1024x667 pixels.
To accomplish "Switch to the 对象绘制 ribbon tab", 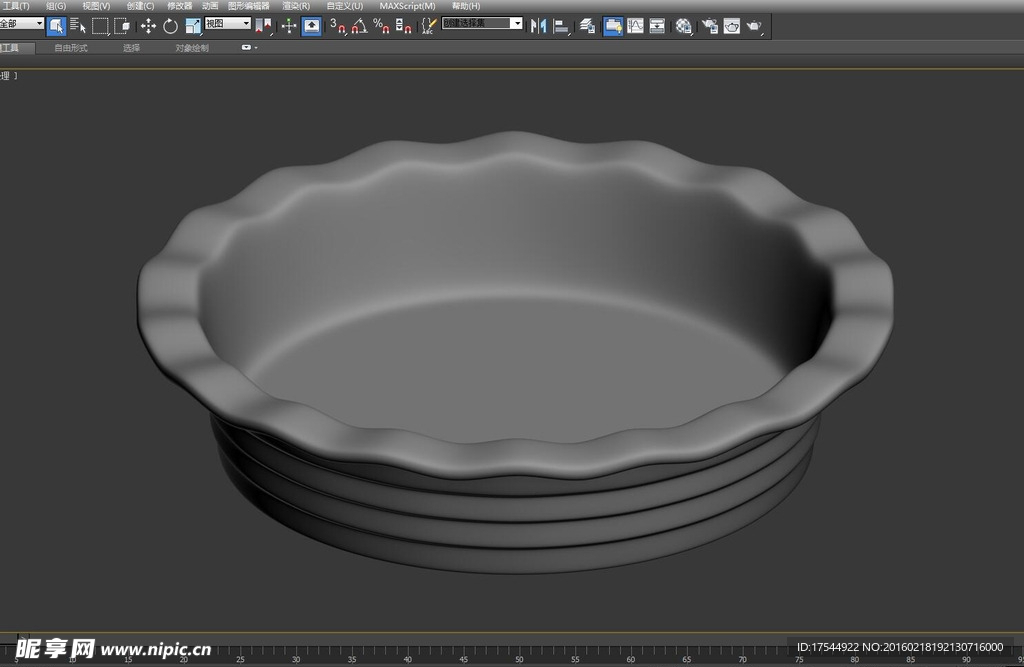I will [x=192, y=47].
